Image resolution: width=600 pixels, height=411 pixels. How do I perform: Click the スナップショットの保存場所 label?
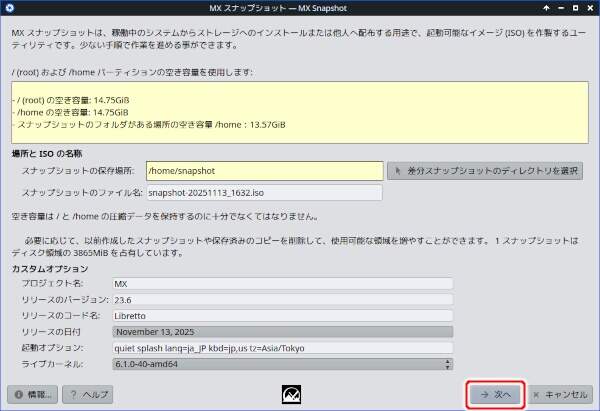coord(78,171)
